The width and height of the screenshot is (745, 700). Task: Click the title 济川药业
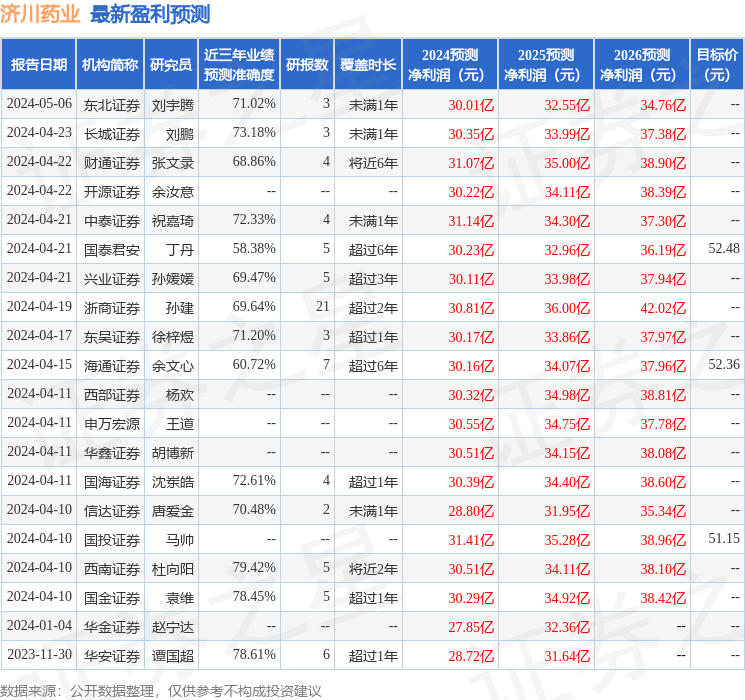(40, 14)
